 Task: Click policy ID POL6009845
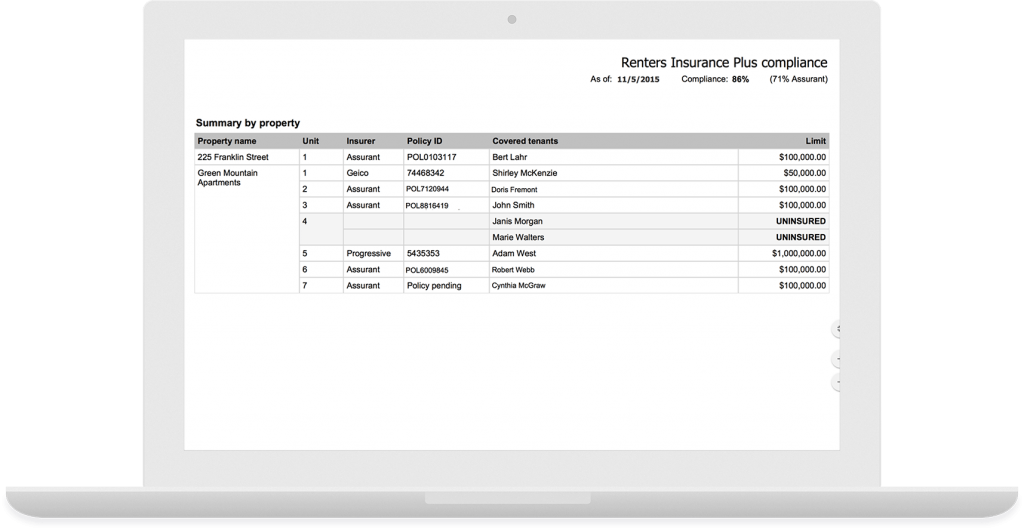click(427, 270)
